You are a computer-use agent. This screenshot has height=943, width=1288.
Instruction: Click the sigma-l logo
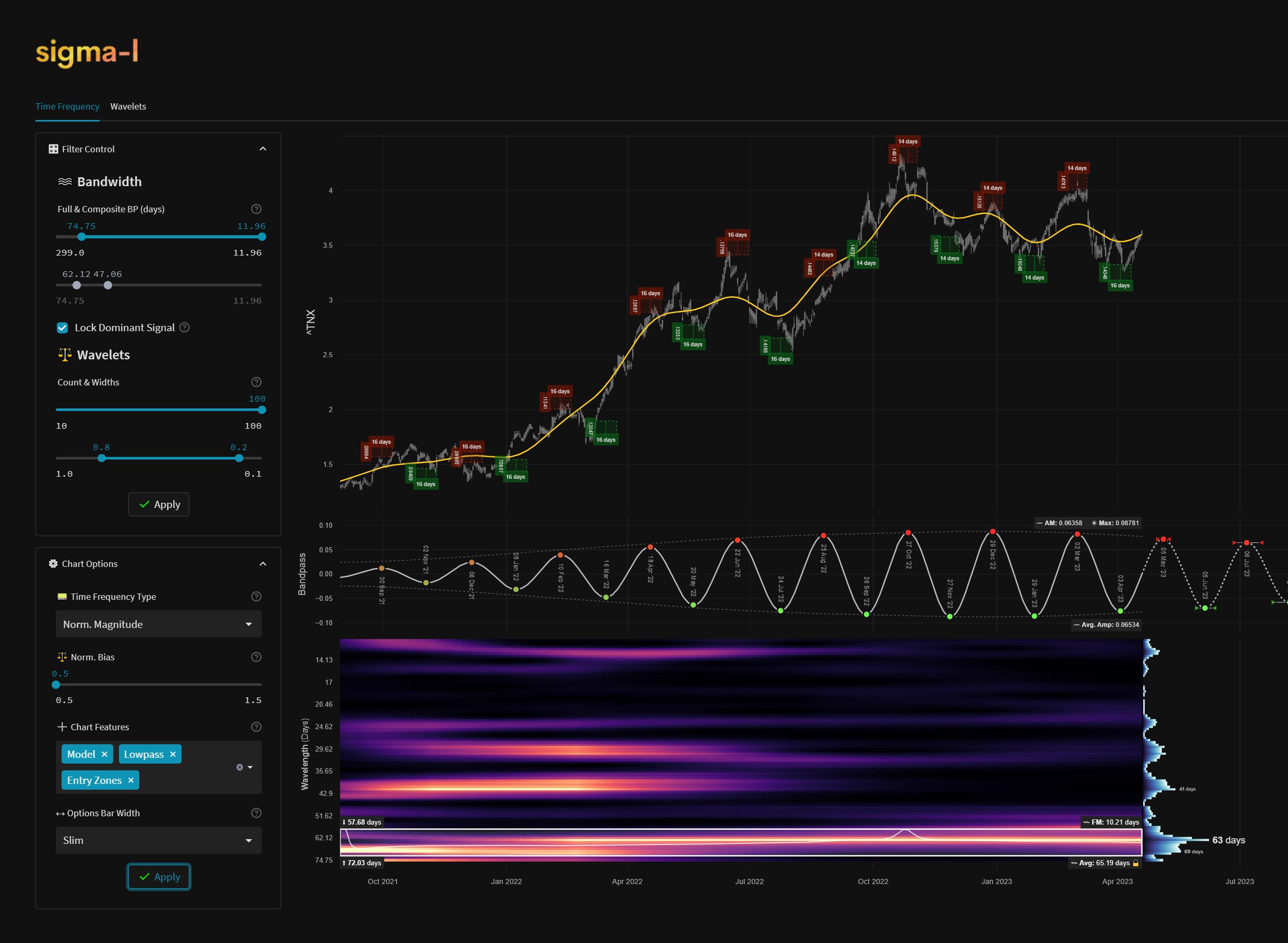click(87, 53)
